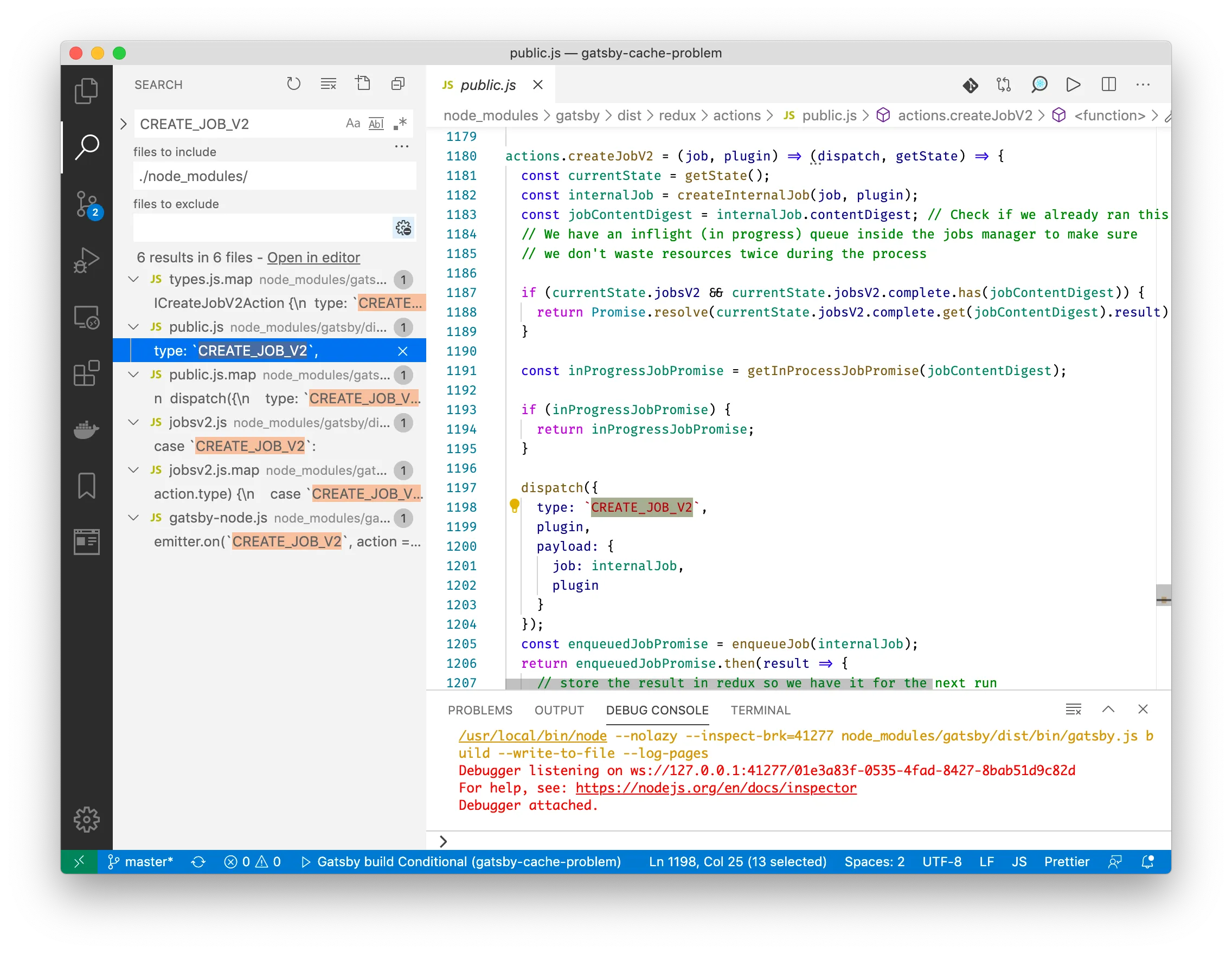Open the Docker view
Image resolution: width=1232 pixels, height=954 pixels.
[x=86, y=430]
